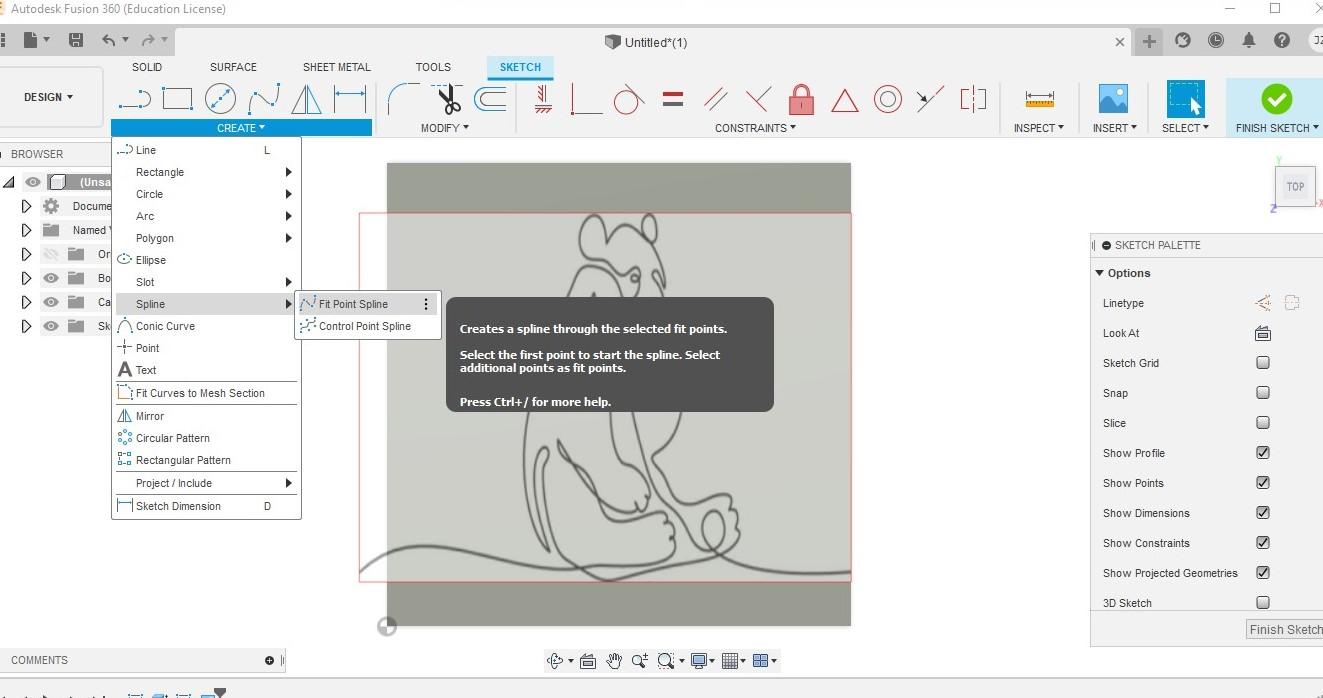The height and width of the screenshot is (698, 1323).
Task: Apply the Symmetry constraint icon
Action: (973, 99)
